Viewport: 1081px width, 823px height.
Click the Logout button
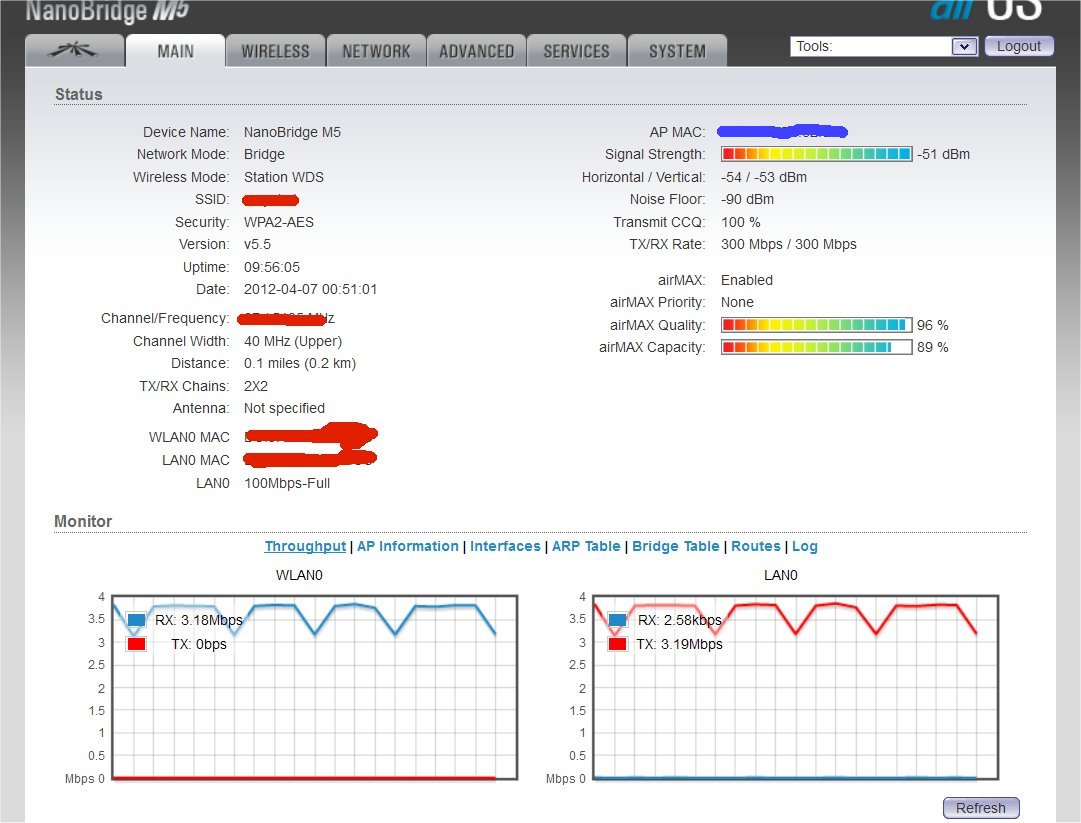[1018, 46]
